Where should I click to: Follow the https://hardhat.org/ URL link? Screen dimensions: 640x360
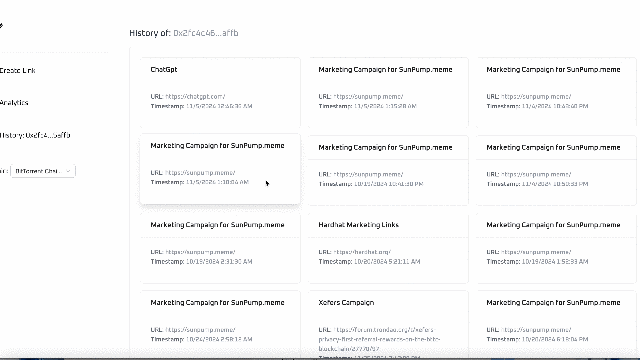coord(362,252)
